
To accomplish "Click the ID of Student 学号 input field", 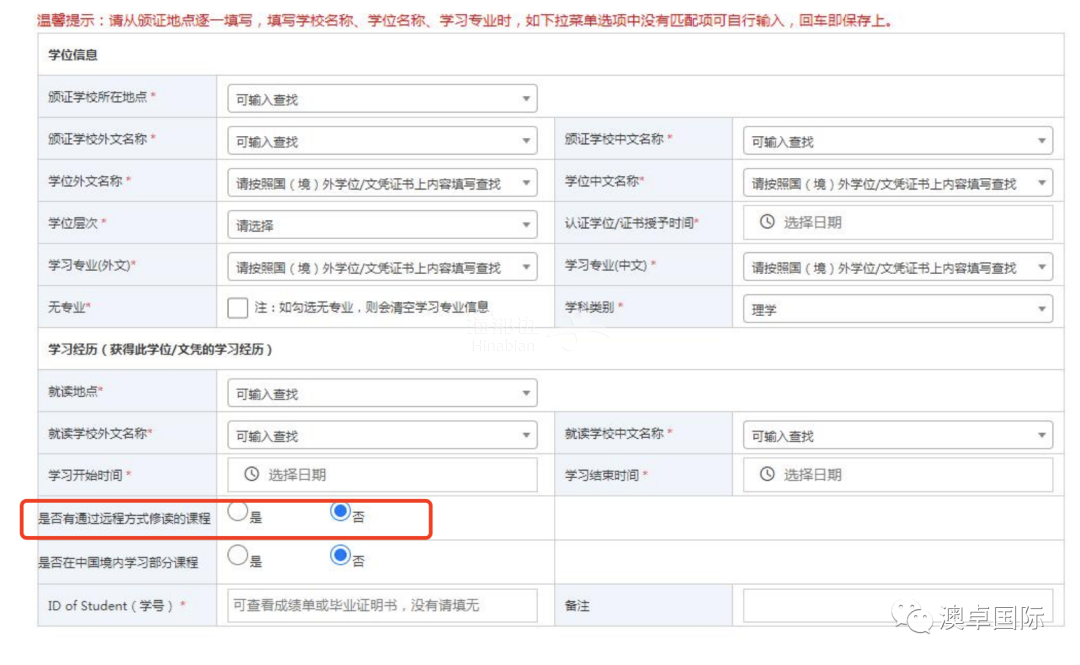I will point(382,605).
